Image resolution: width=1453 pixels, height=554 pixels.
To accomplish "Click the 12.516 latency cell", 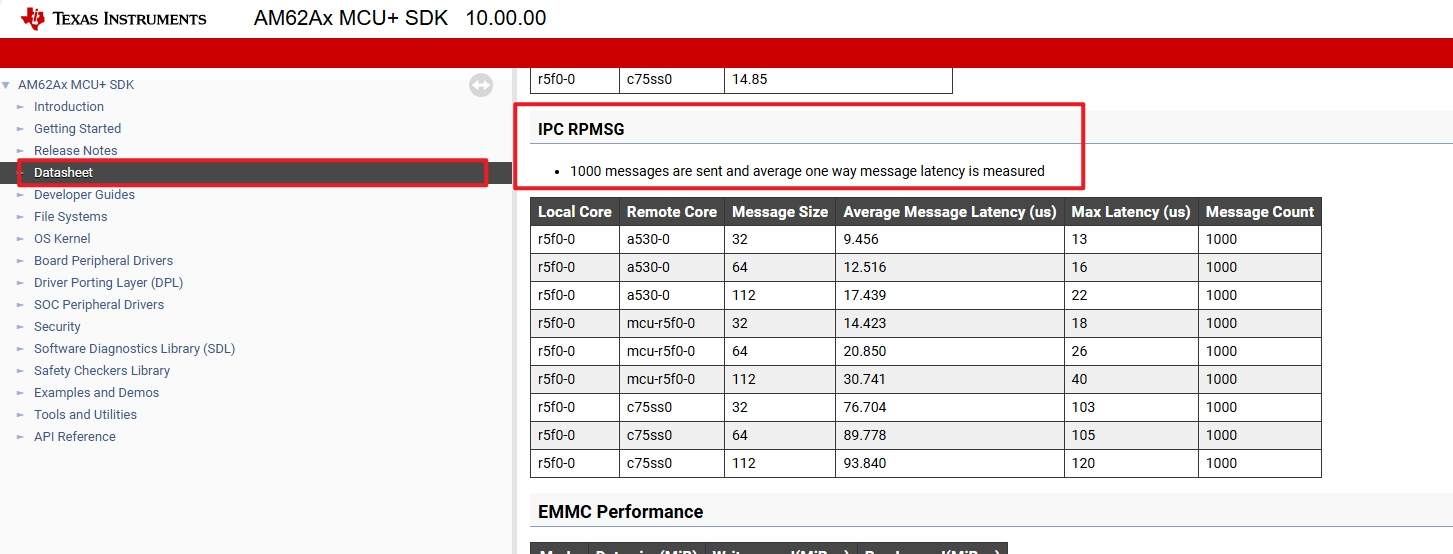I will click(949, 267).
